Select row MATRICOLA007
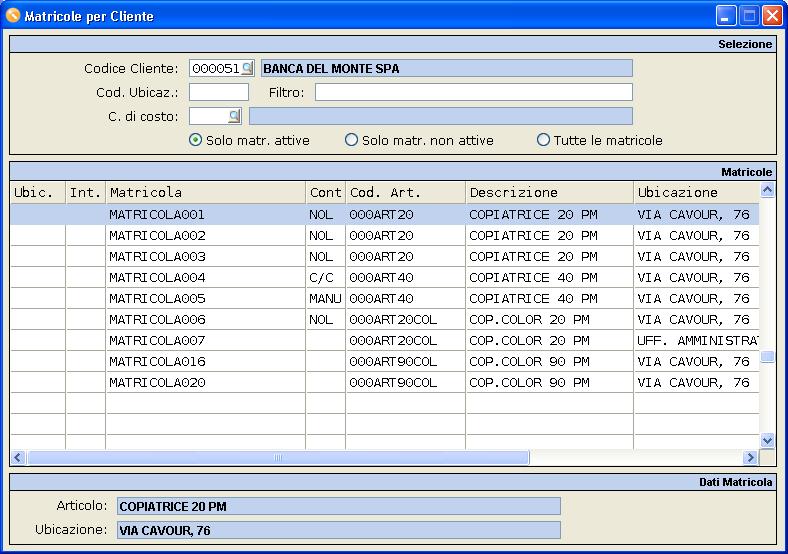Image resolution: width=788 pixels, height=554 pixels. [x=385, y=340]
